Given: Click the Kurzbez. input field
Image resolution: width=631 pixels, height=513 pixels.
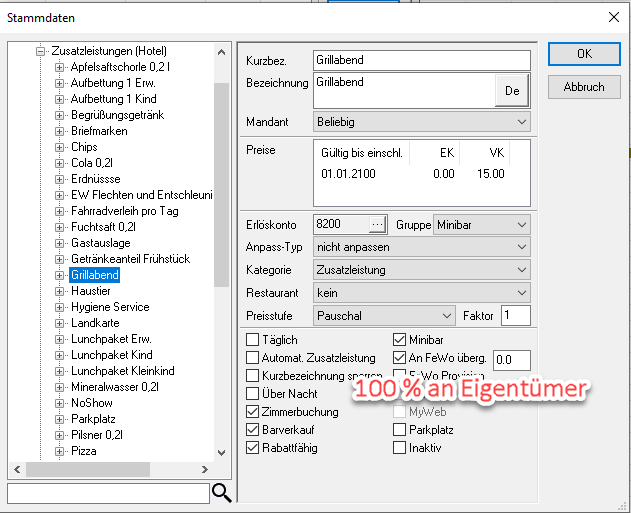Looking at the screenshot, I should click(x=421, y=60).
